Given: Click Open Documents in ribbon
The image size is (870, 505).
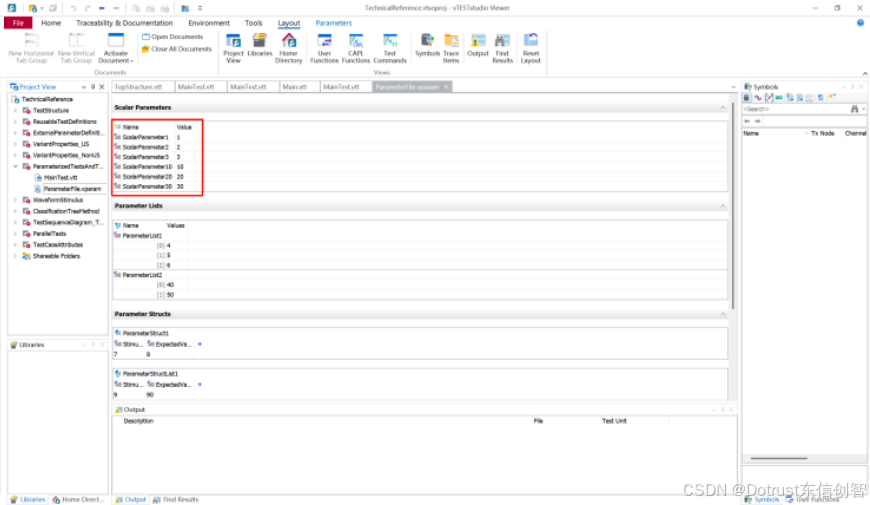Looking at the screenshot, I should click(173, 37).
